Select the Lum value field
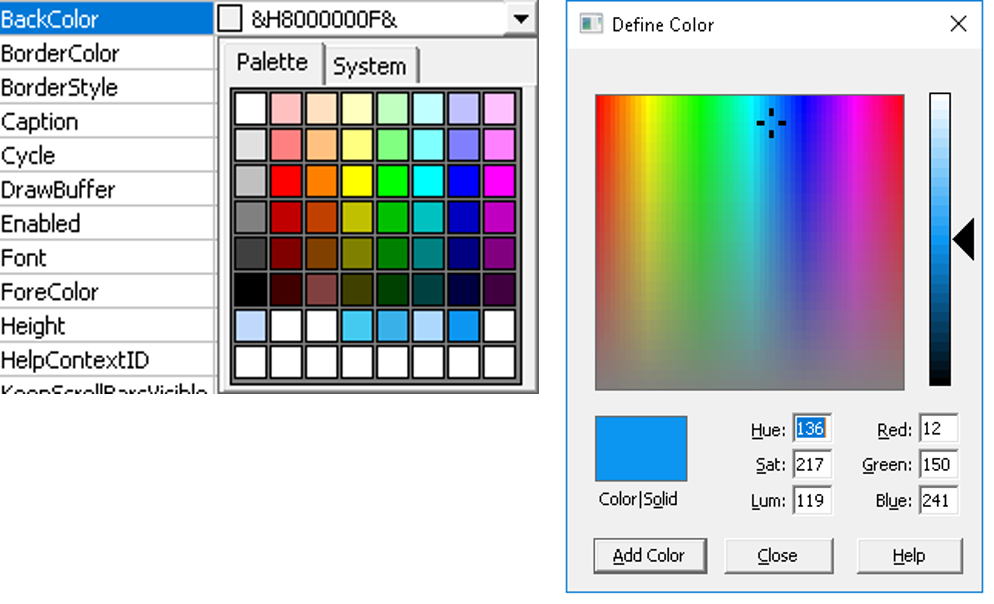 pos(811,500)
